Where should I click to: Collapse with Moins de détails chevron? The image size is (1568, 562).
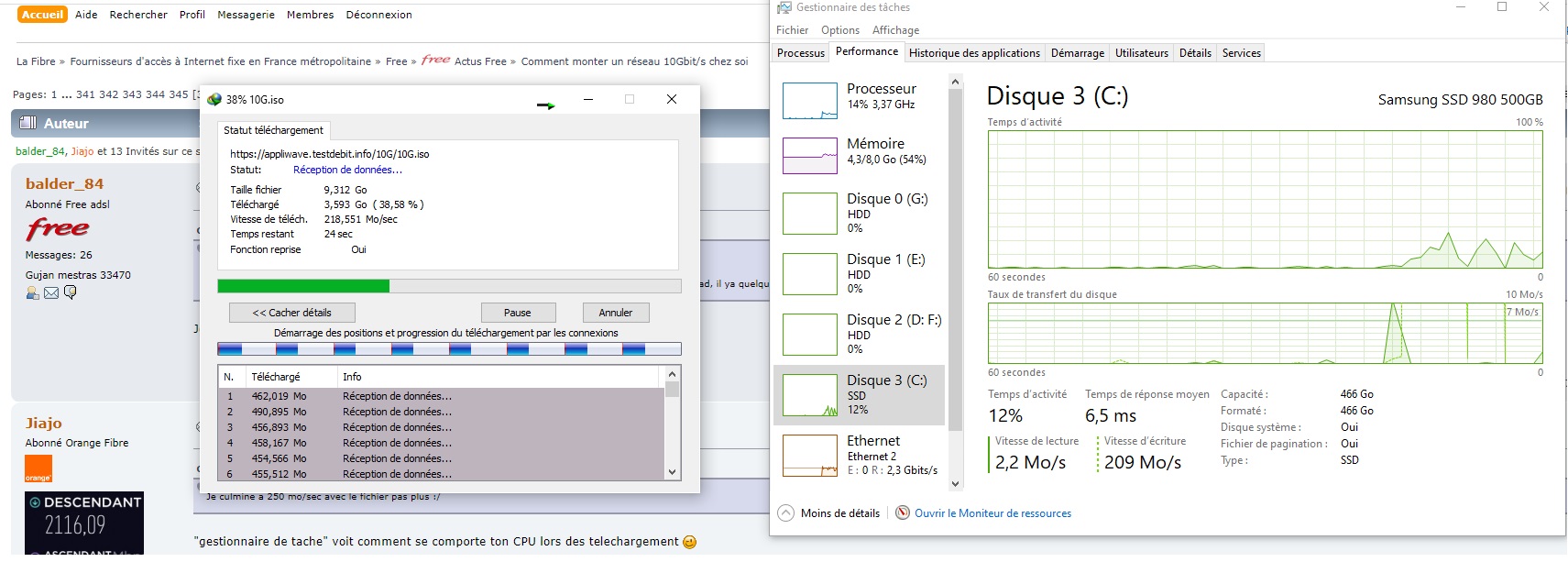785,513
